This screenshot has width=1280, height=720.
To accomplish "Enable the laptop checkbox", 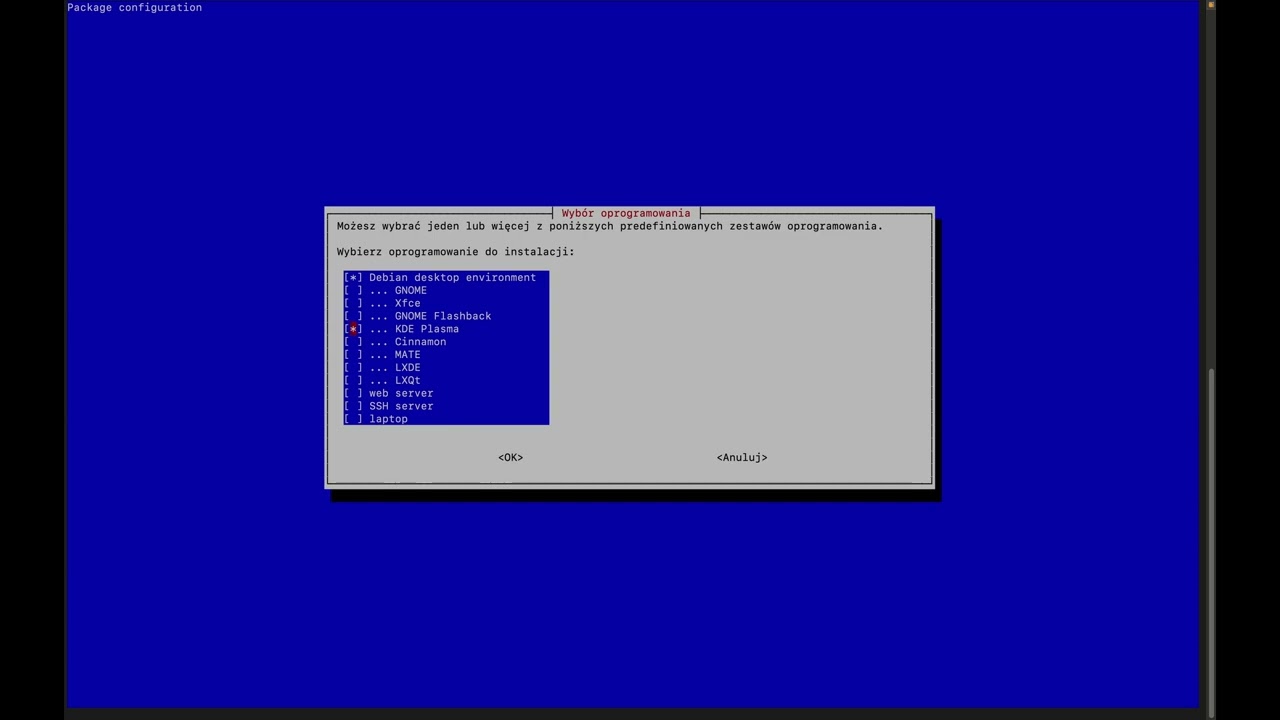I will pyautogui.click(x=353, y=419).
